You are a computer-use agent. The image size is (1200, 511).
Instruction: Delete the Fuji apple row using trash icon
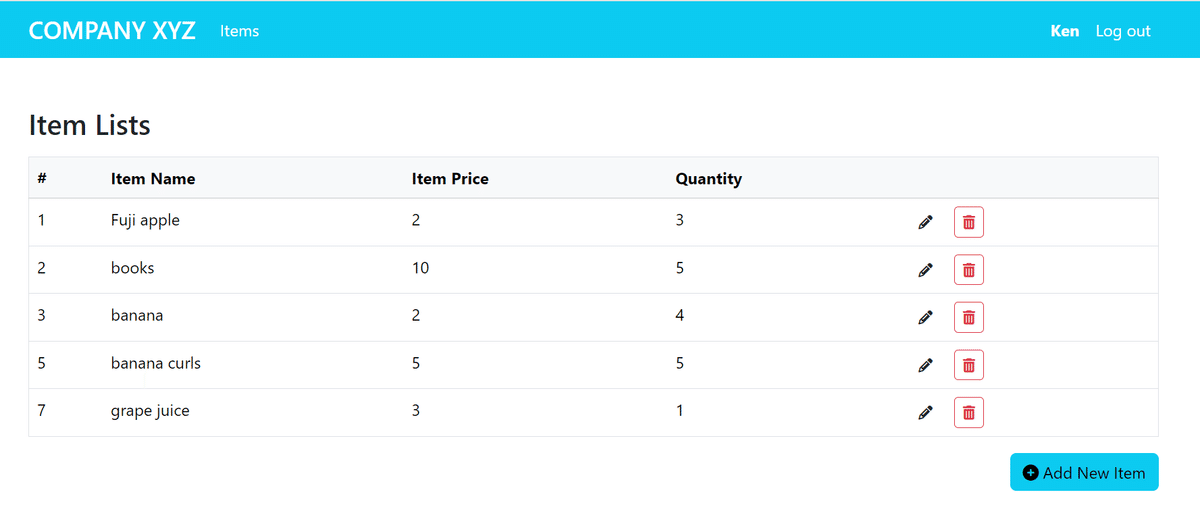(x=969, y=222)
